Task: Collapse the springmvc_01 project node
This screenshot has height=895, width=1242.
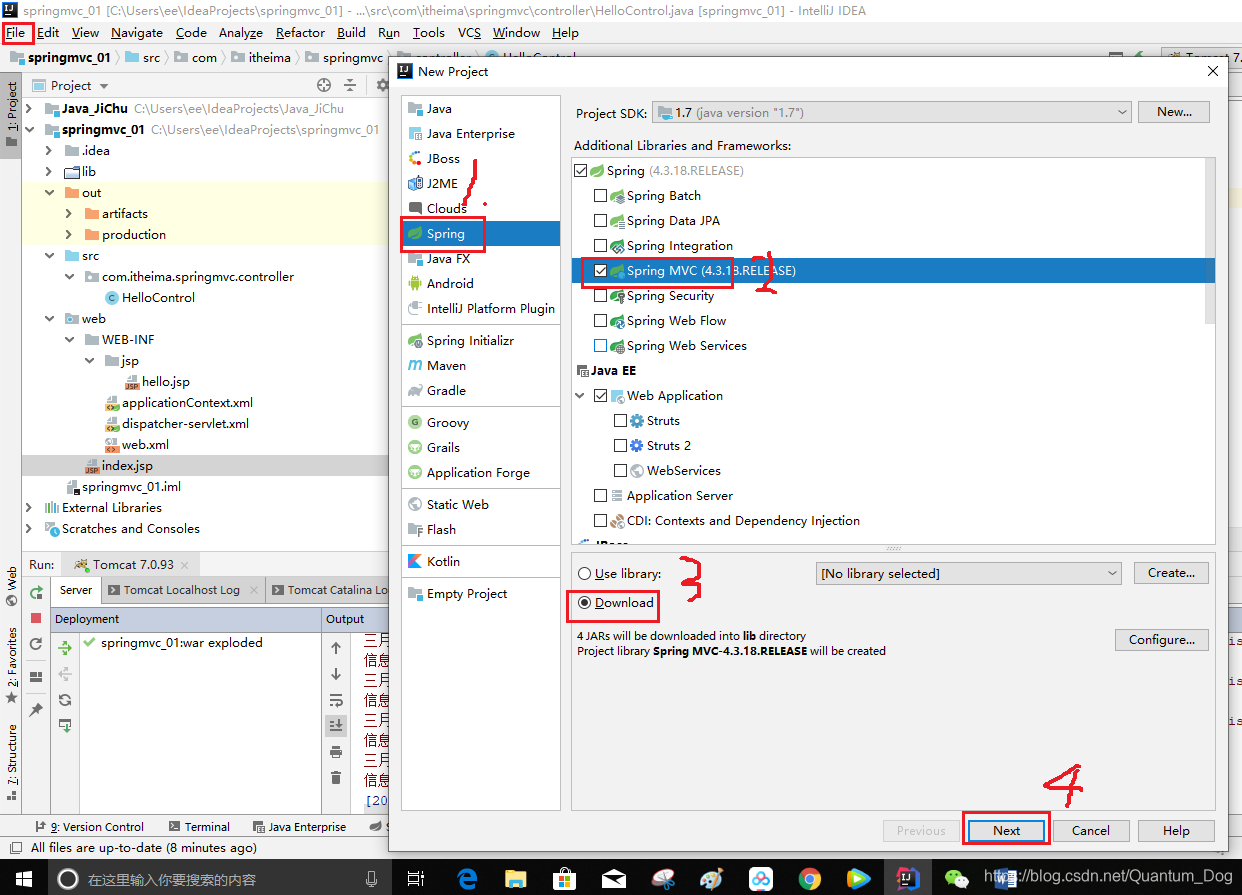Action: (29, 130)
